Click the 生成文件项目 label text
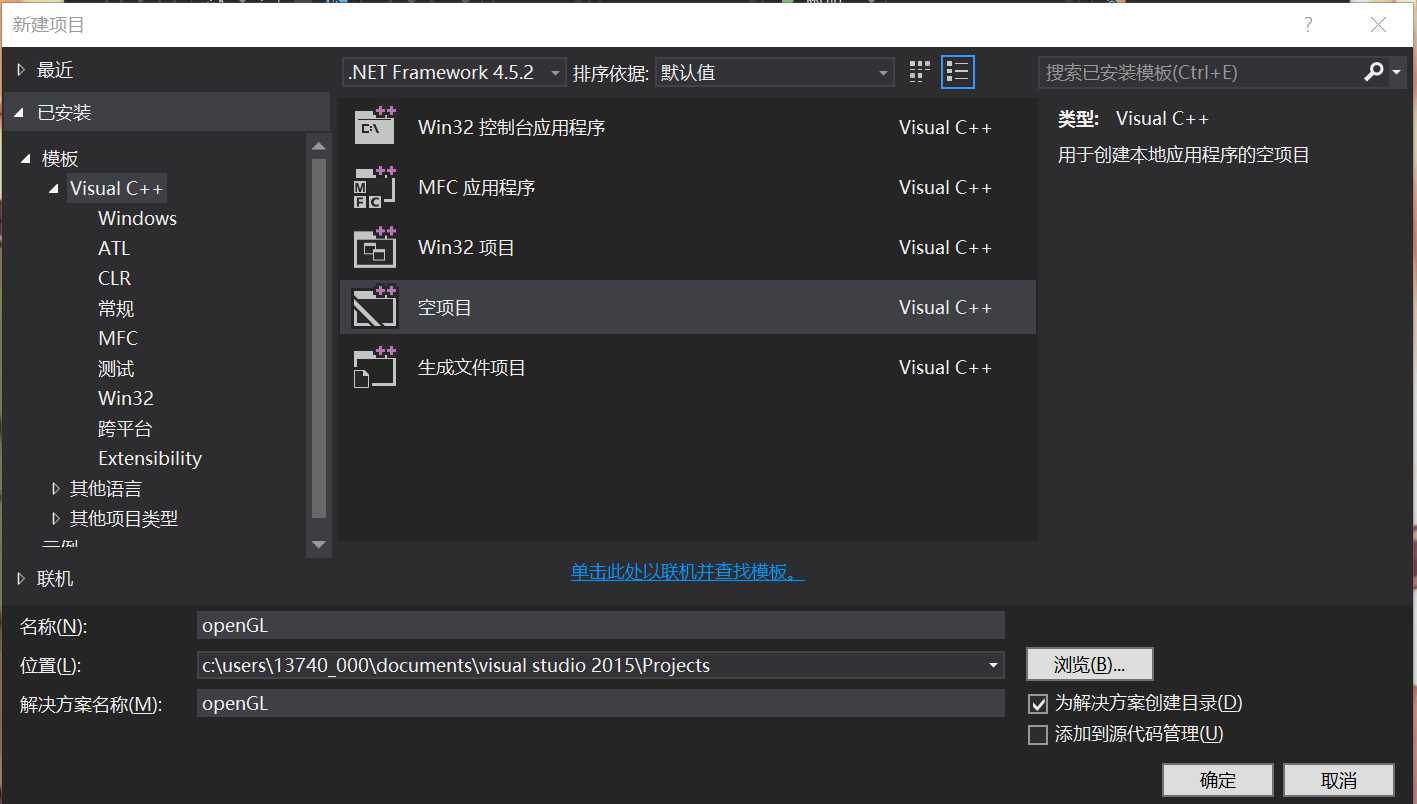The image size is (1417, 804). [x=471, y=367]
